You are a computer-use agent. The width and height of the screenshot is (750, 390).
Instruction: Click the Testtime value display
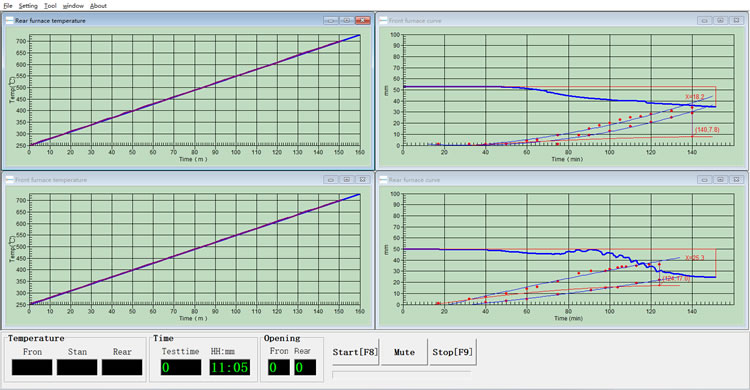(181, 367)
